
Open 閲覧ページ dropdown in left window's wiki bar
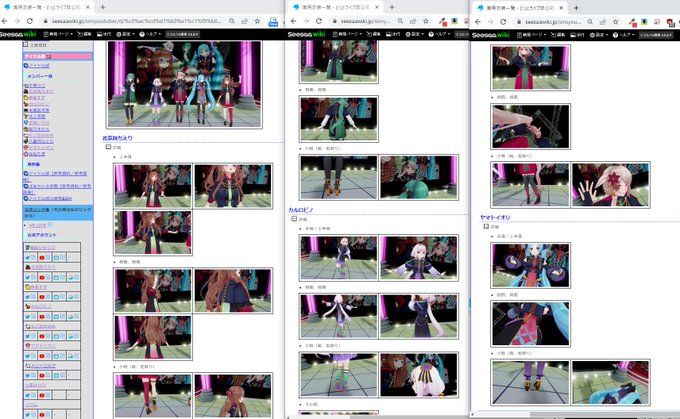(58, 34)
